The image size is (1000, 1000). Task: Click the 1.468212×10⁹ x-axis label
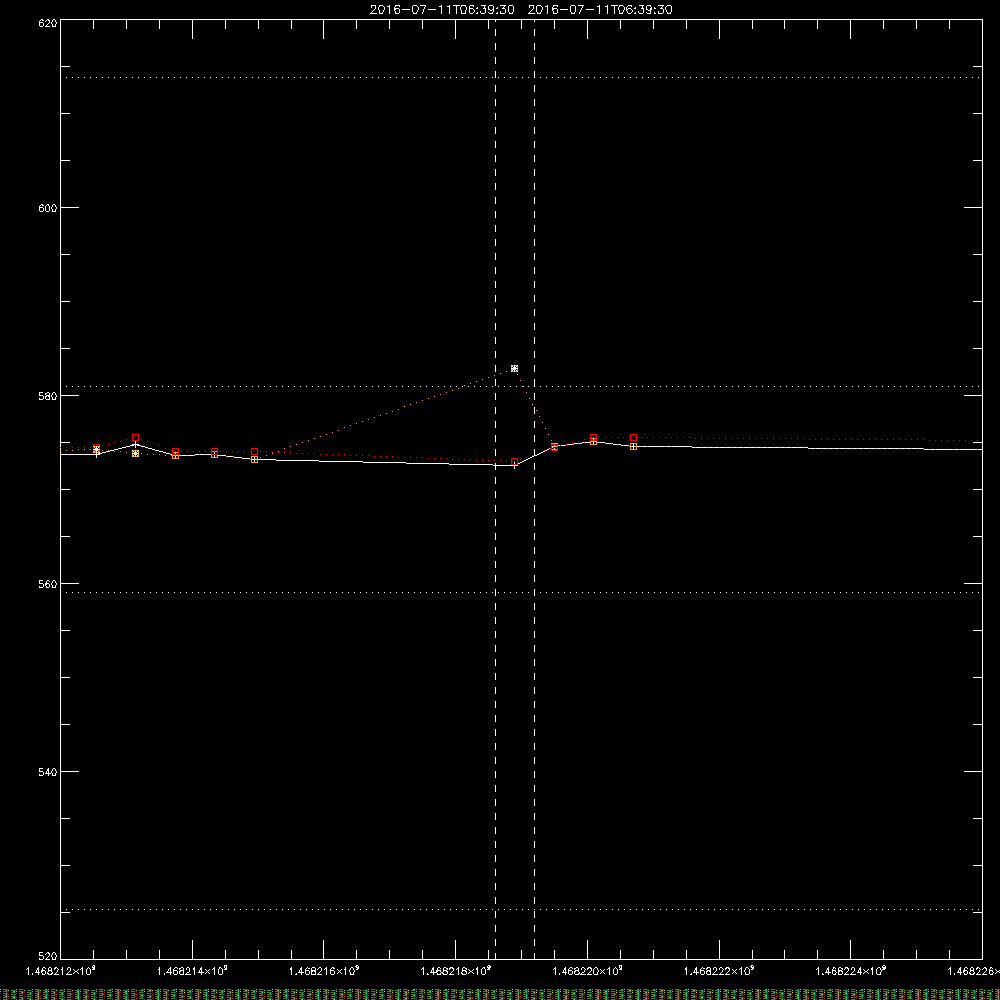pyautogui.click(x=61, y=971)
